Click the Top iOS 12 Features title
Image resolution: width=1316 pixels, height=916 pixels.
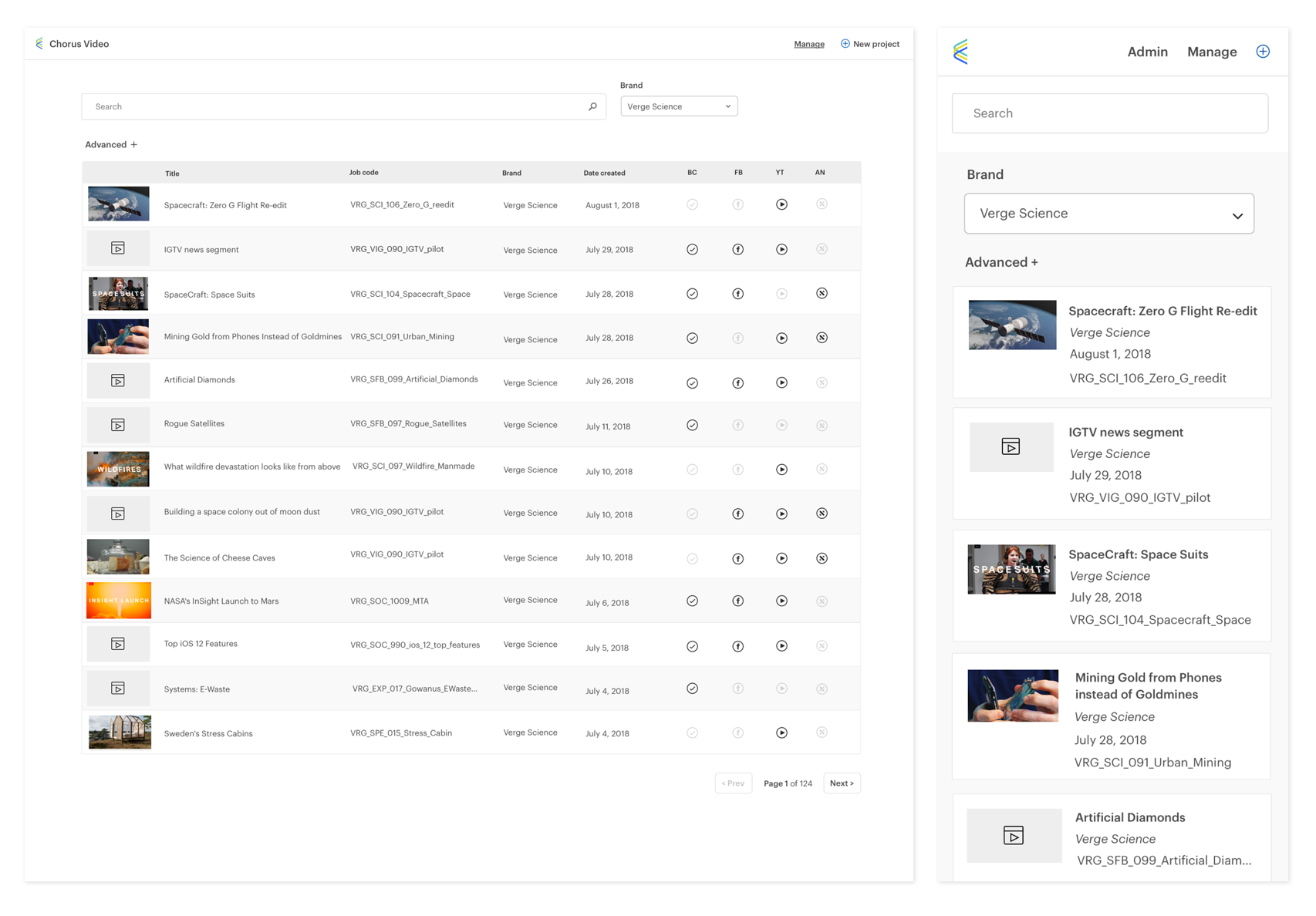pyautogui.click(x=201, y=644)
